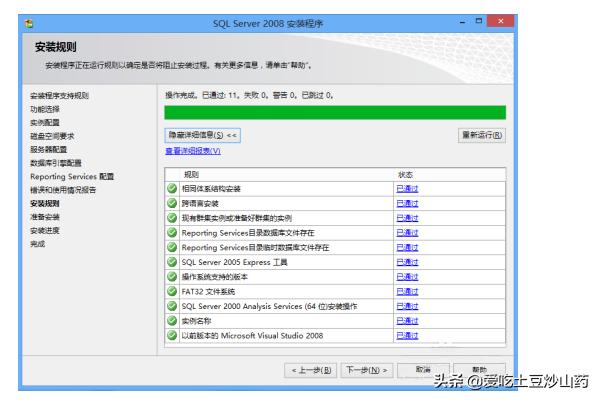Click the 状态 column header
The width and height of the screenshot is (600, 400).
click(405, 175)
